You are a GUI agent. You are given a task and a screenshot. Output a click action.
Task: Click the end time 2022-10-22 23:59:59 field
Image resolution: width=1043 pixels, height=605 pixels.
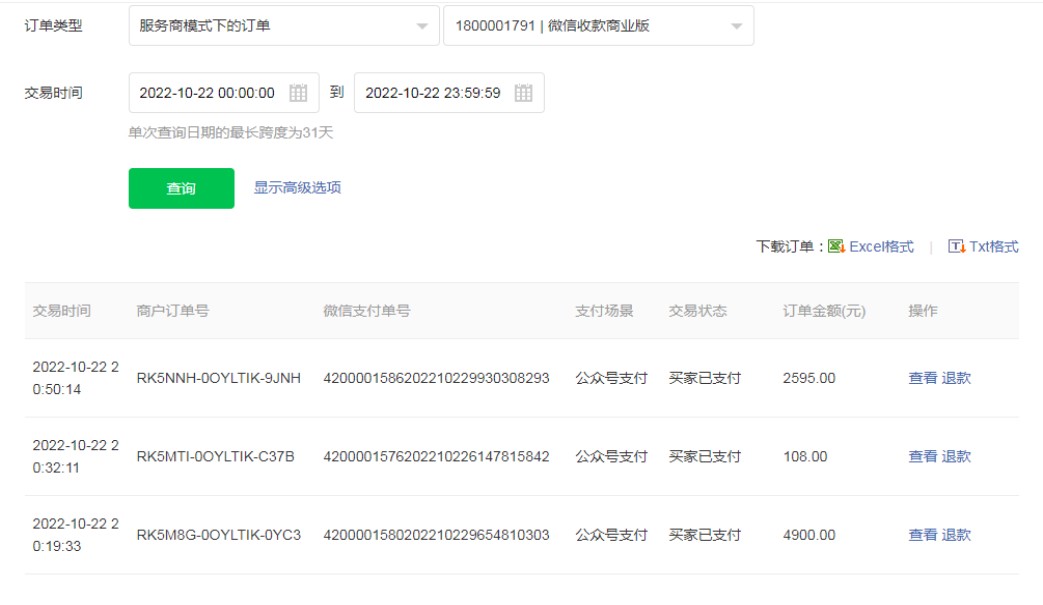433,93
